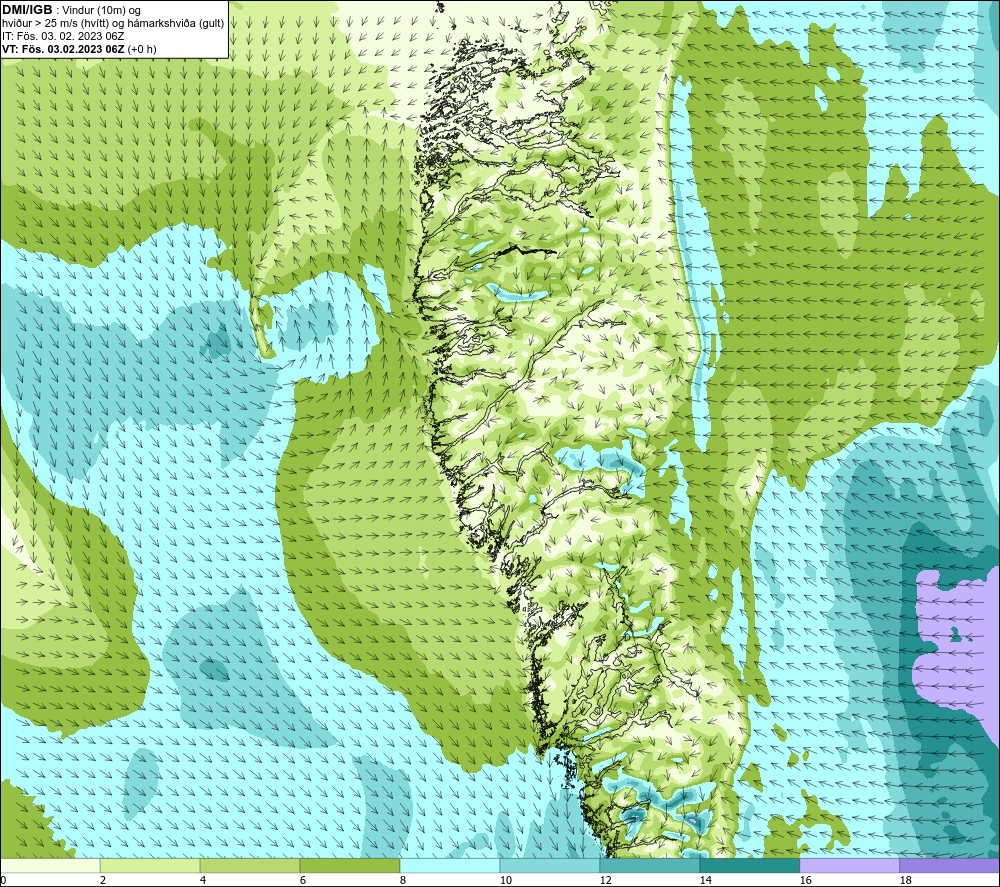Click the scale label '18'
The image size is (1000, 887).
(905, 880)
